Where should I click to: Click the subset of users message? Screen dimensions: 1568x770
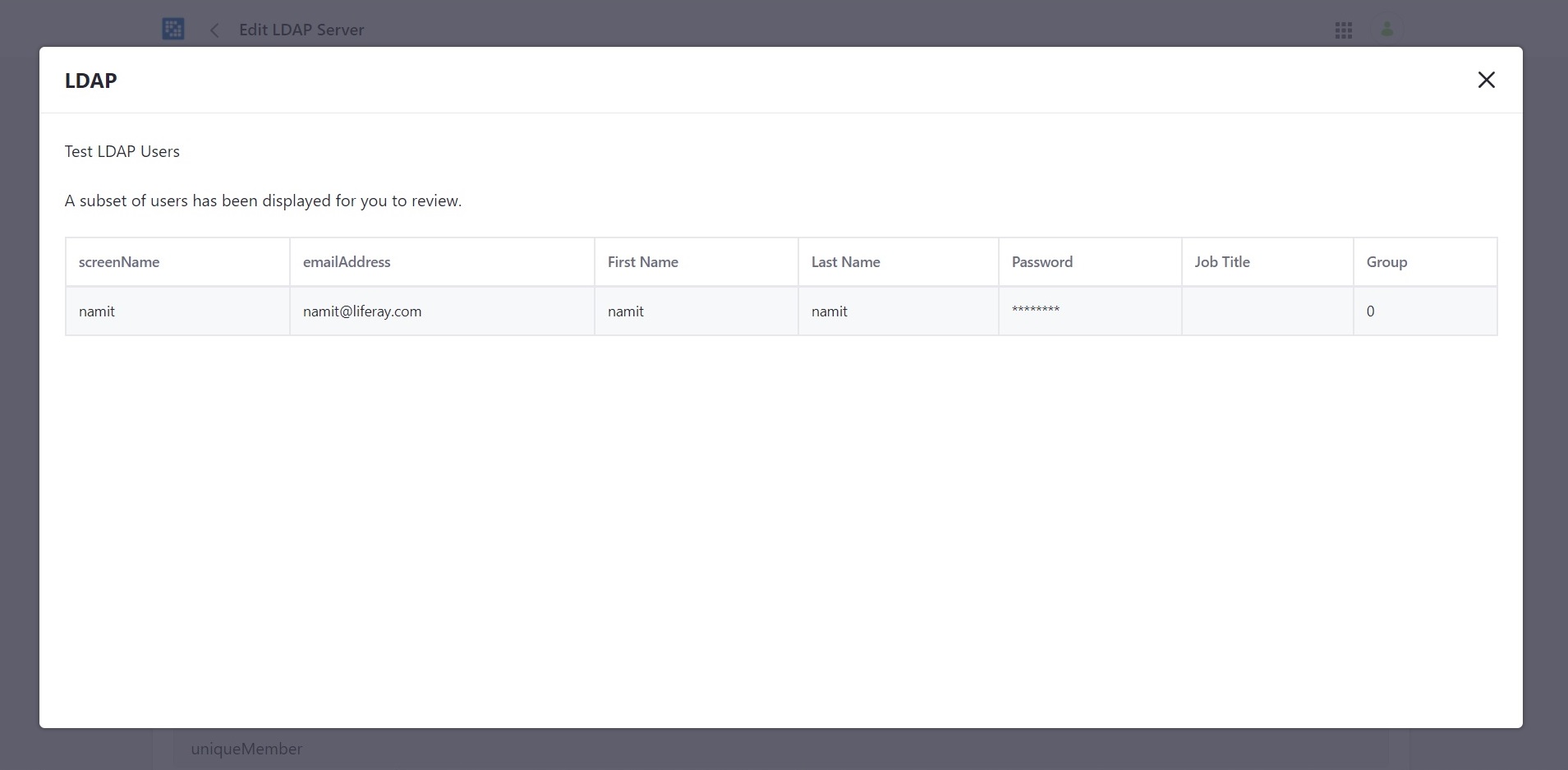click(264, 201)
